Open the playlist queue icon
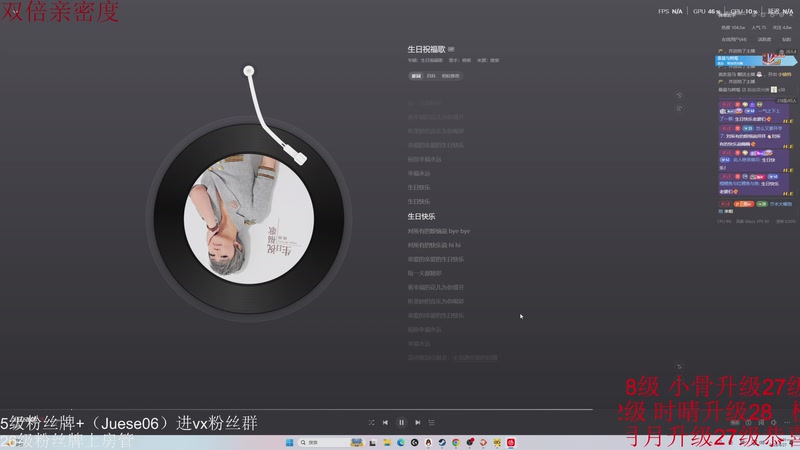Image resolution: width=800 pixels, height=450 pixels. click(432, 422)
